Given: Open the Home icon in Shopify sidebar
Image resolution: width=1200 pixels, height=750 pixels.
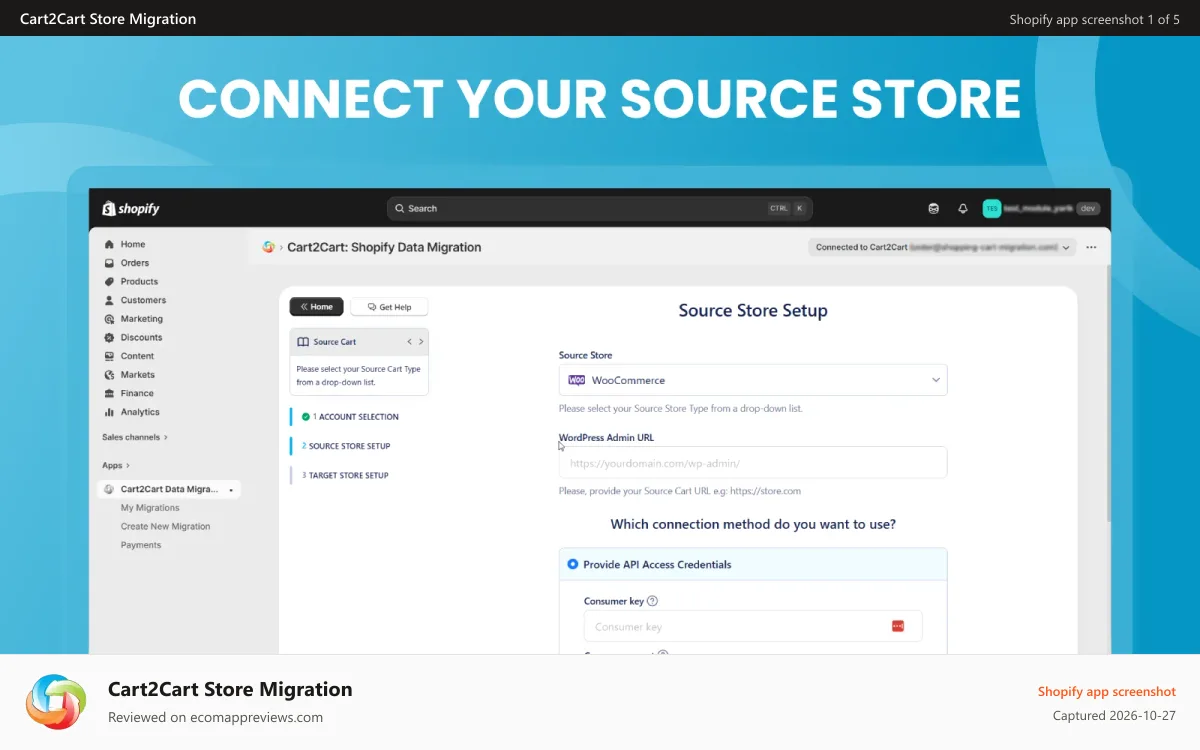Looking at the screenshot, I should click(109, 244).
